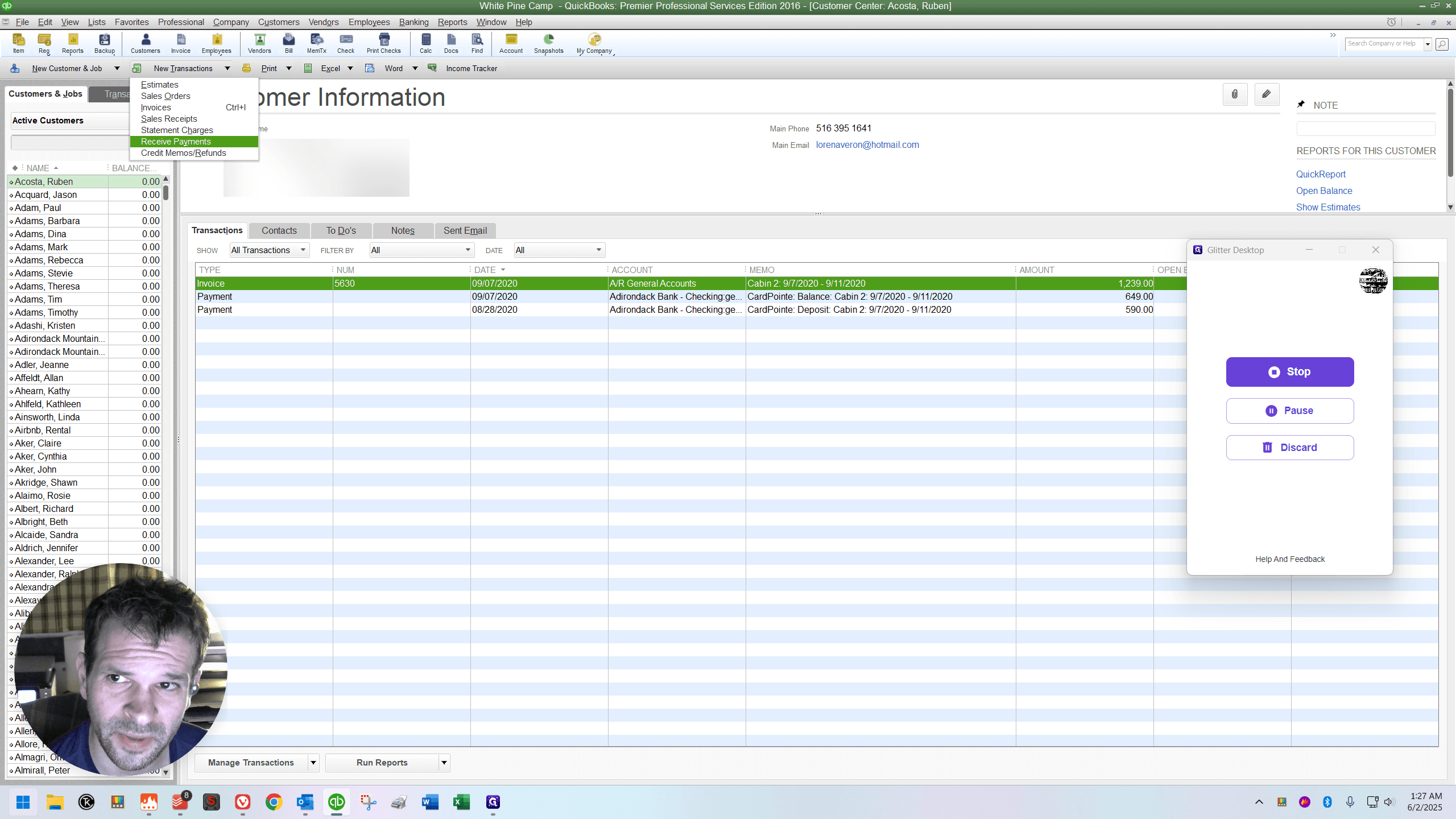Click the customer email address link
This screenshot has width=1456, height=819.
point(867,144)
